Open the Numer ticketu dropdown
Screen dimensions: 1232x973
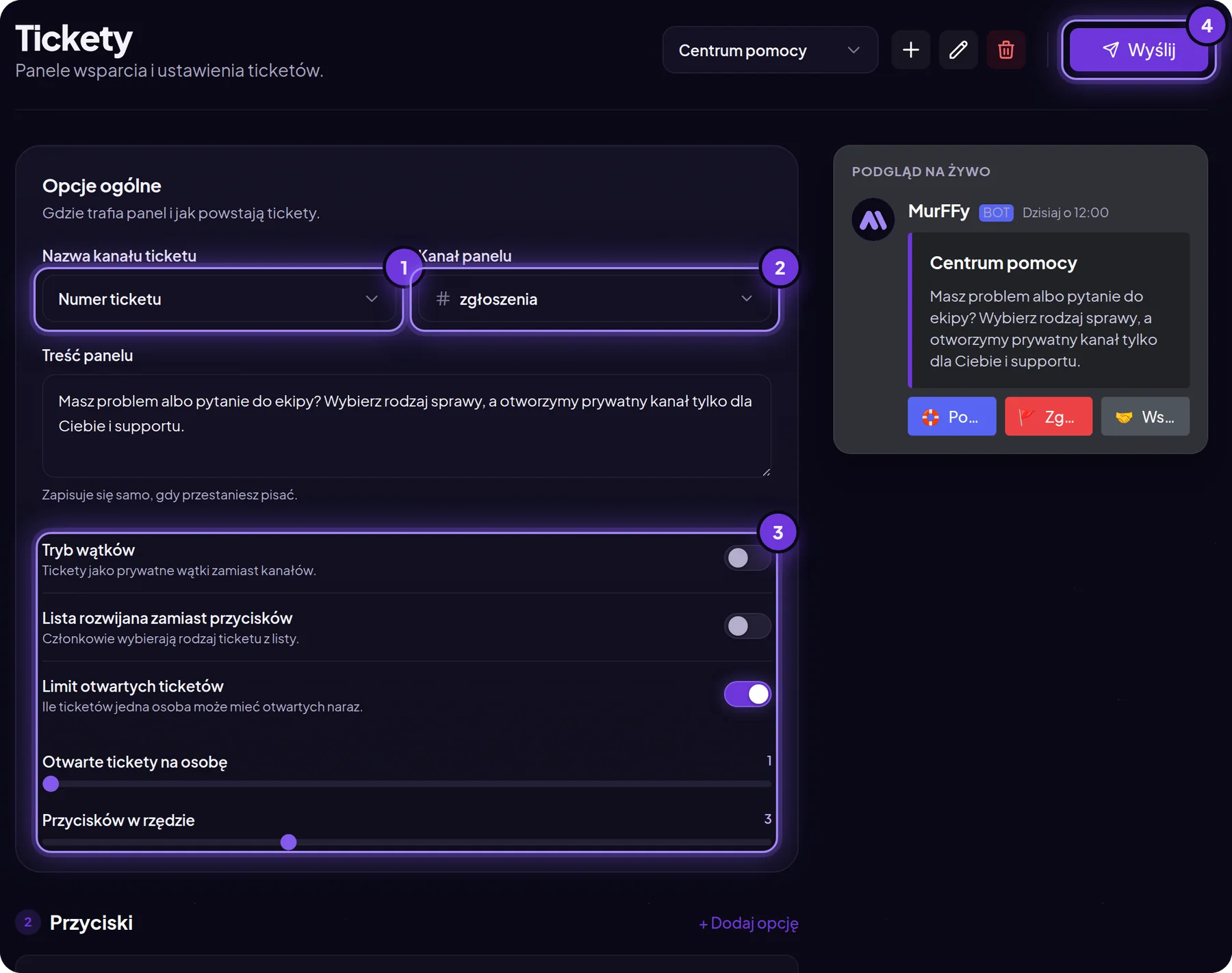tap(218, 299)
